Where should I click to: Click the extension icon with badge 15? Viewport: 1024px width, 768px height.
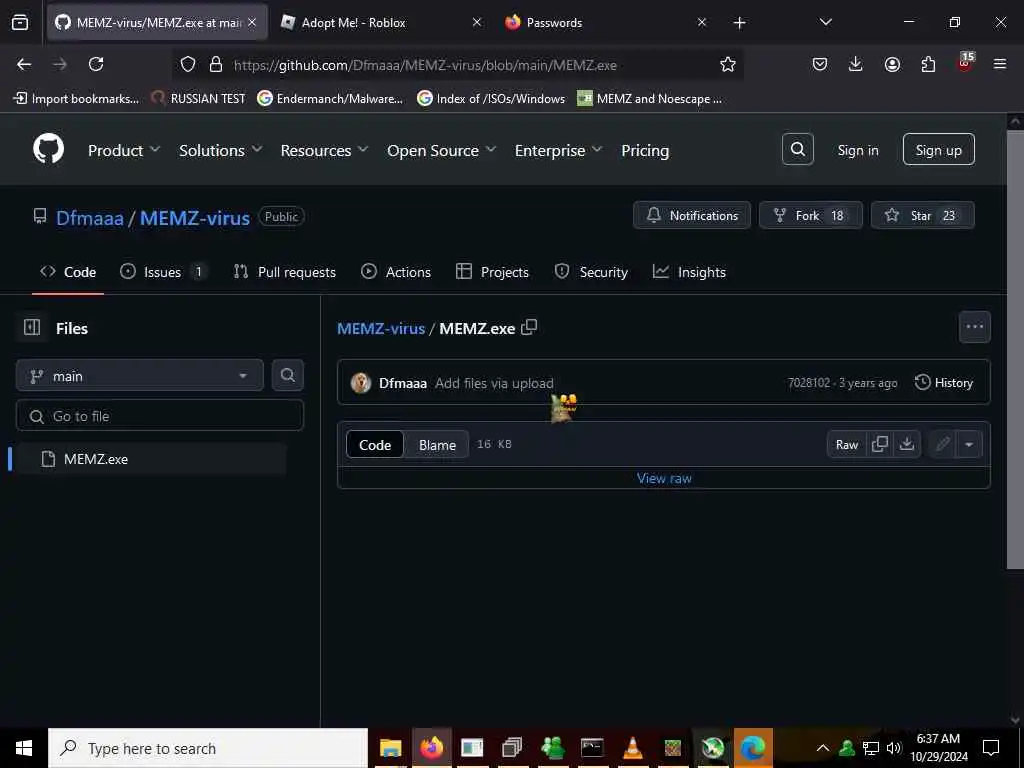click(965, 62)
